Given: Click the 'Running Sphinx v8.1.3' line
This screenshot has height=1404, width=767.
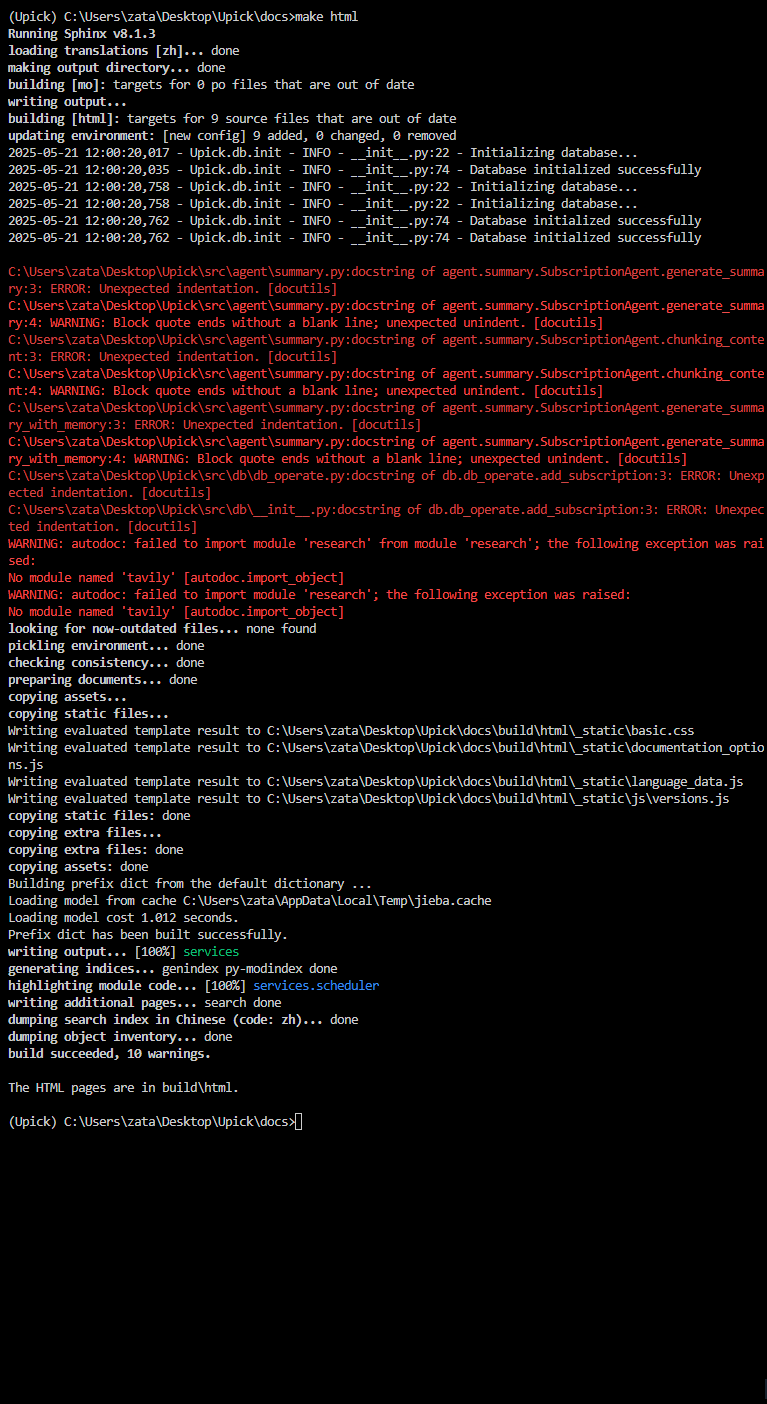Looking at the screenshot, I should (x=82, y=34).
